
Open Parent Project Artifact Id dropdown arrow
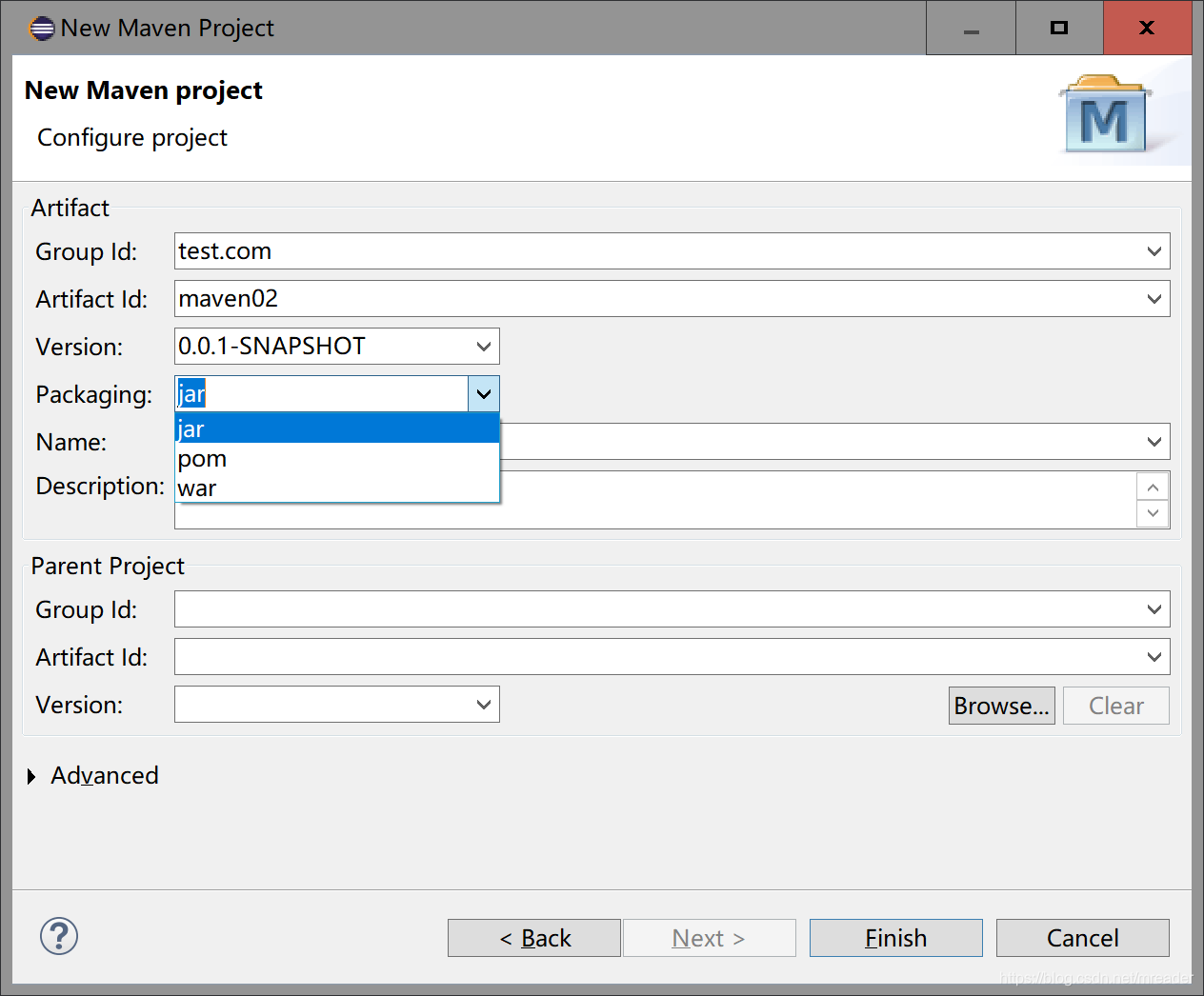pyautogui.click(x=1154, y=657)
